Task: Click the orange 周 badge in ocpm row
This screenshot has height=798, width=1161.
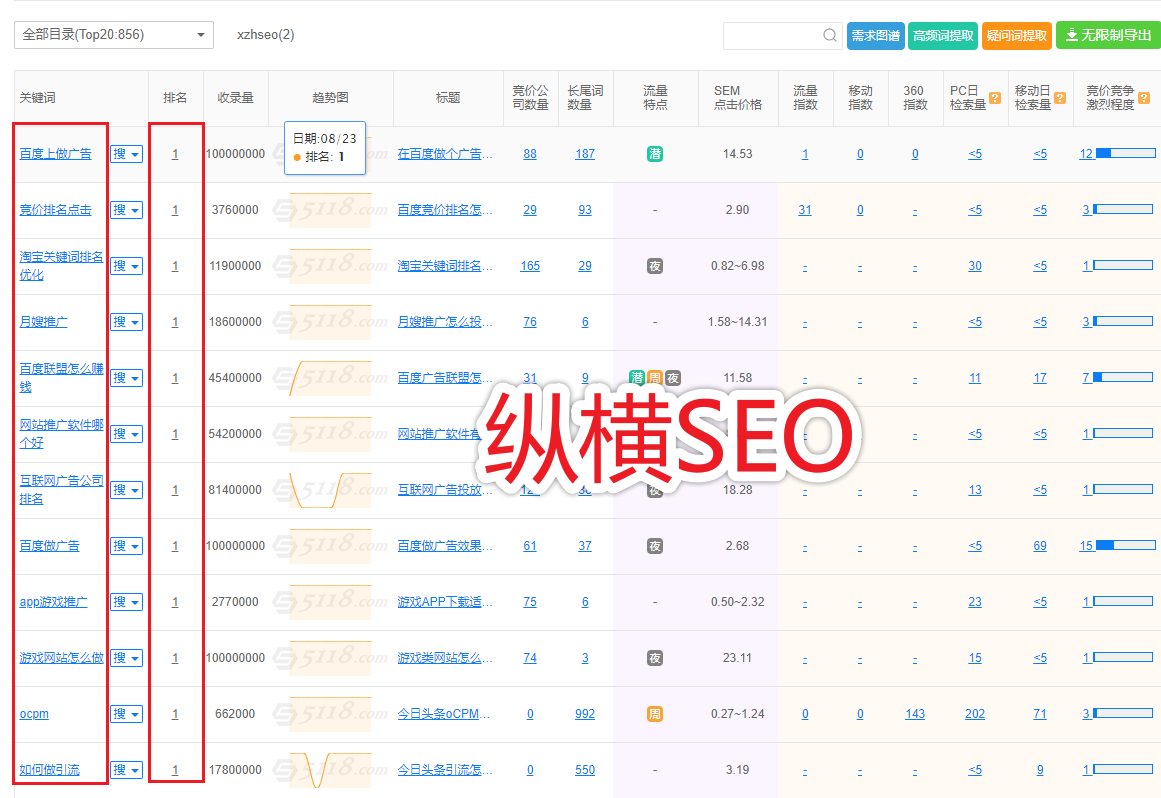Action: (x=655, y=714)
